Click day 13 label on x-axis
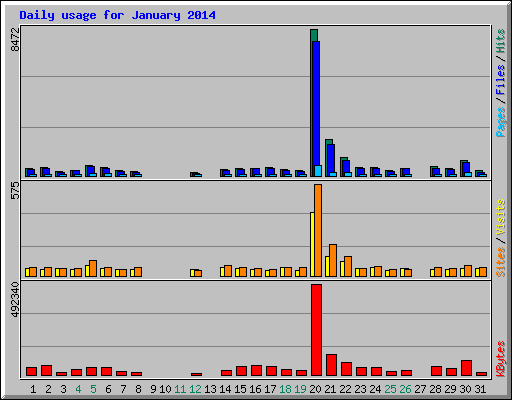Image resolution: width=512 pixels, height=400 pixels. (x=210, y=389)
